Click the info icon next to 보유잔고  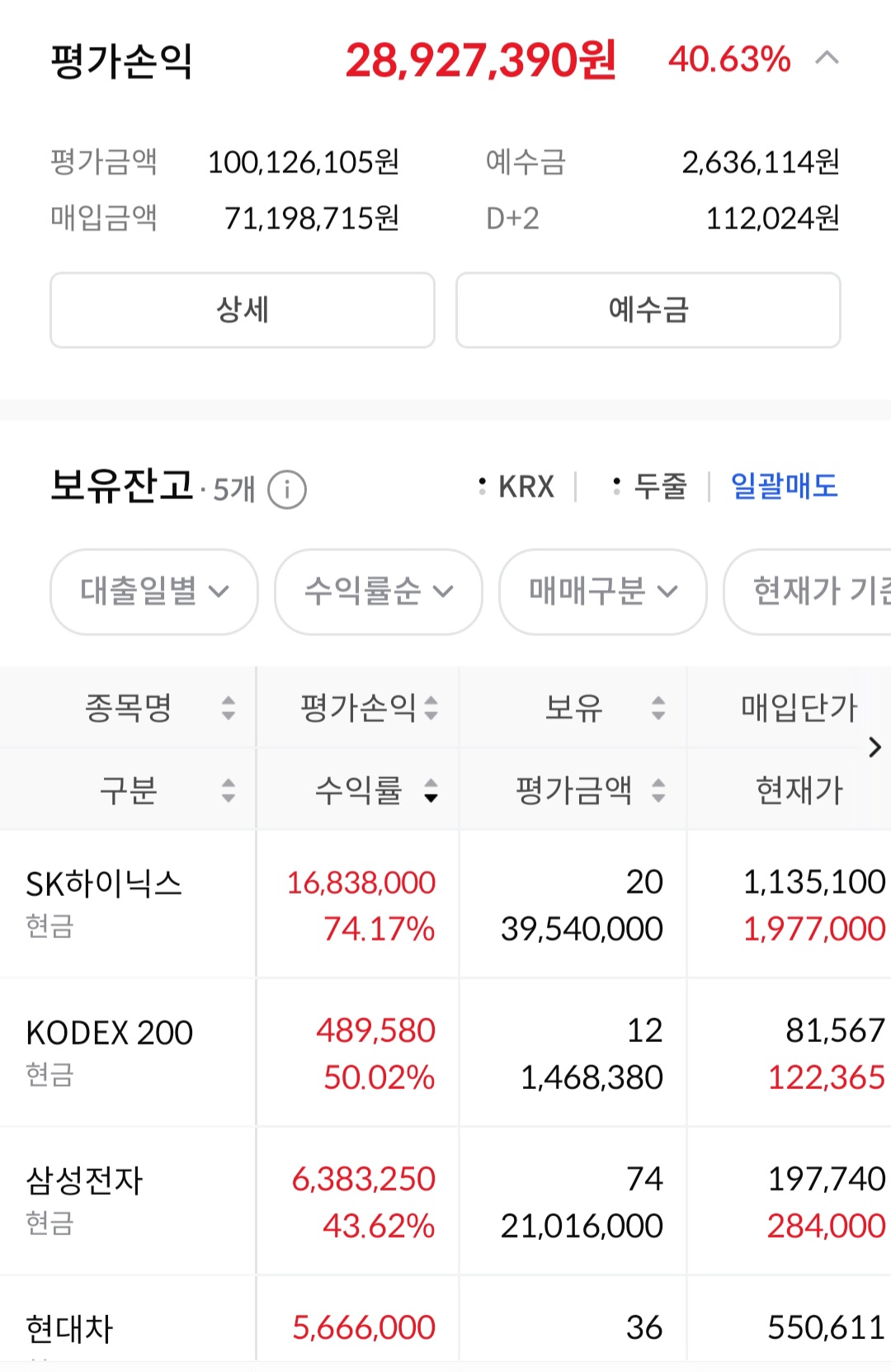287,489
